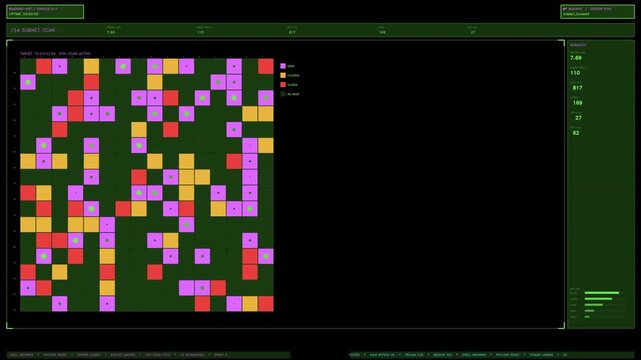Screen dimensions: 641x360
Task: Click the 27 value in header strip
Action: click(473, 32)
